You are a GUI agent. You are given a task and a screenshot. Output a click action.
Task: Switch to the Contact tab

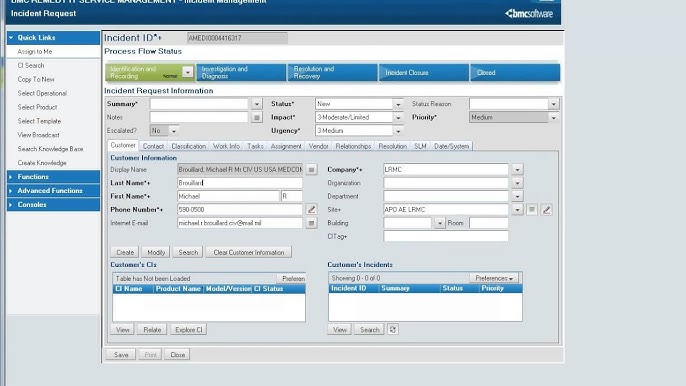click(153, 146)
